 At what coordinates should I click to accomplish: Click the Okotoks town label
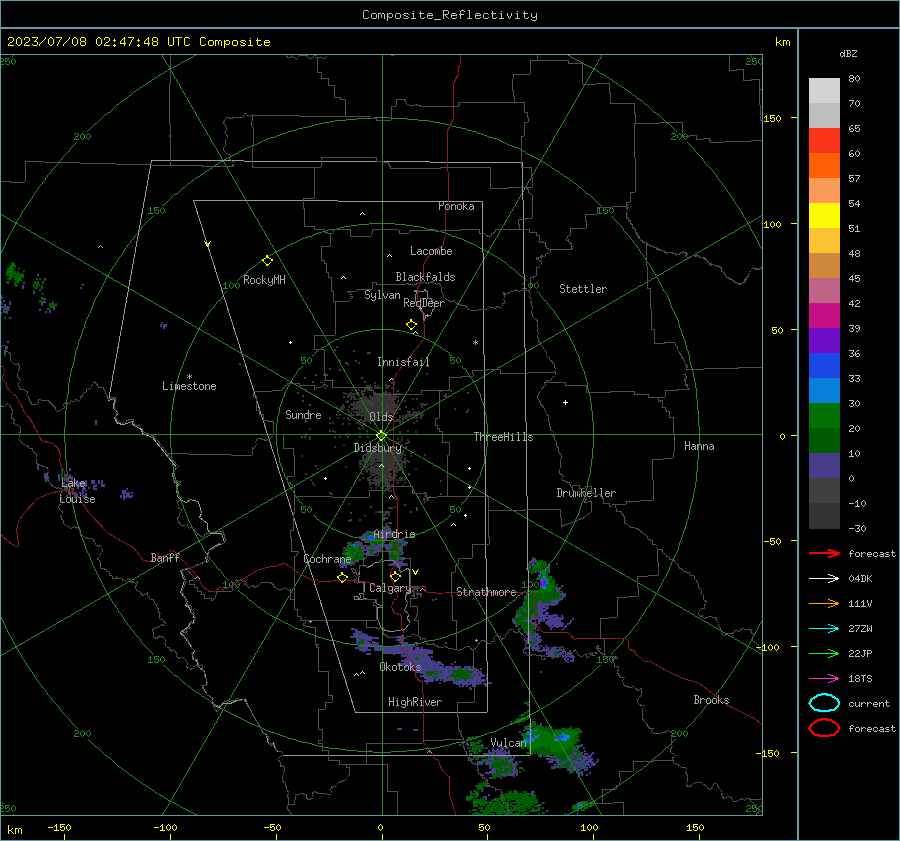coord(400,667)
